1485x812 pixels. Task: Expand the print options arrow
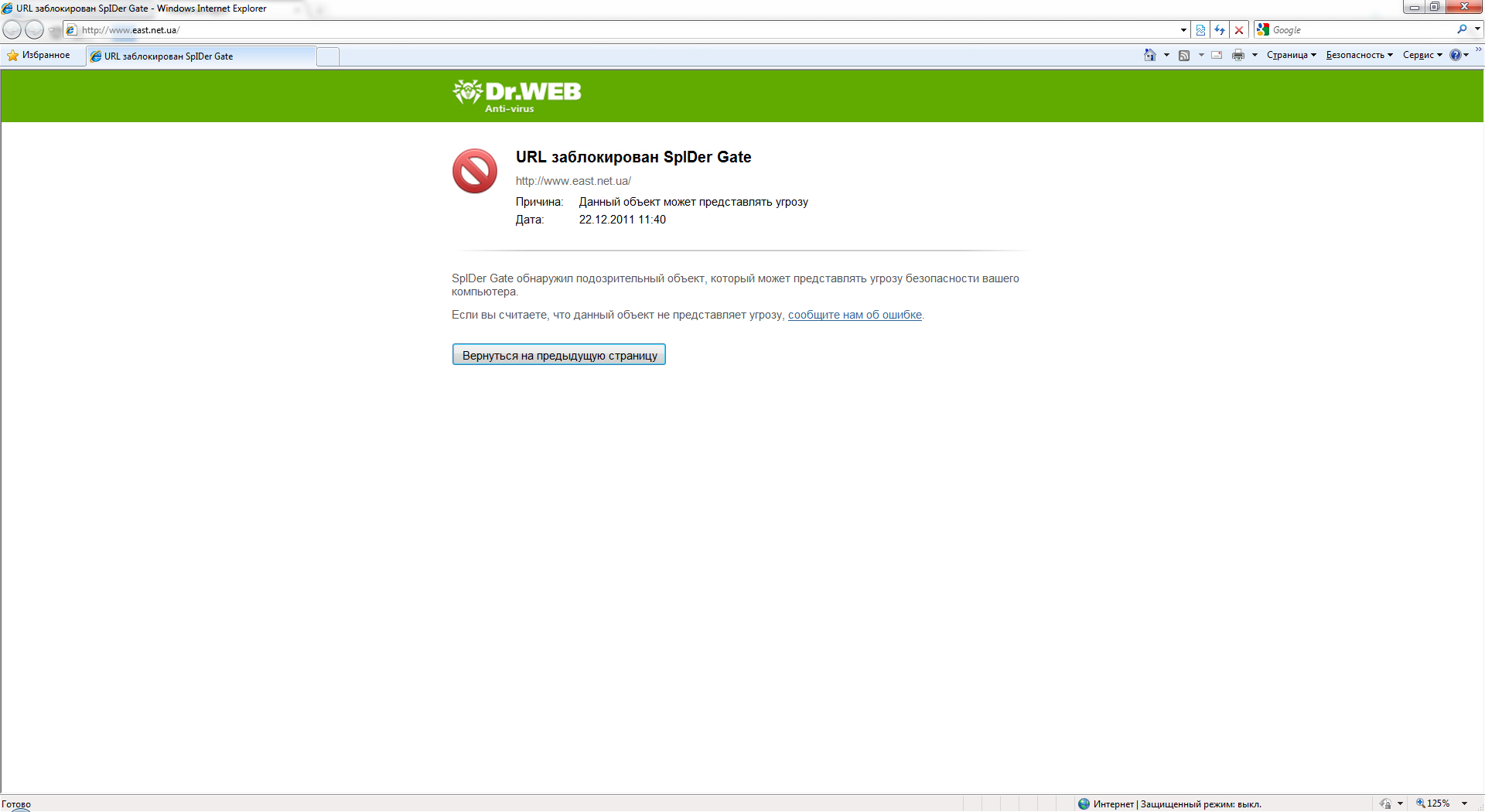point(1255,55)
